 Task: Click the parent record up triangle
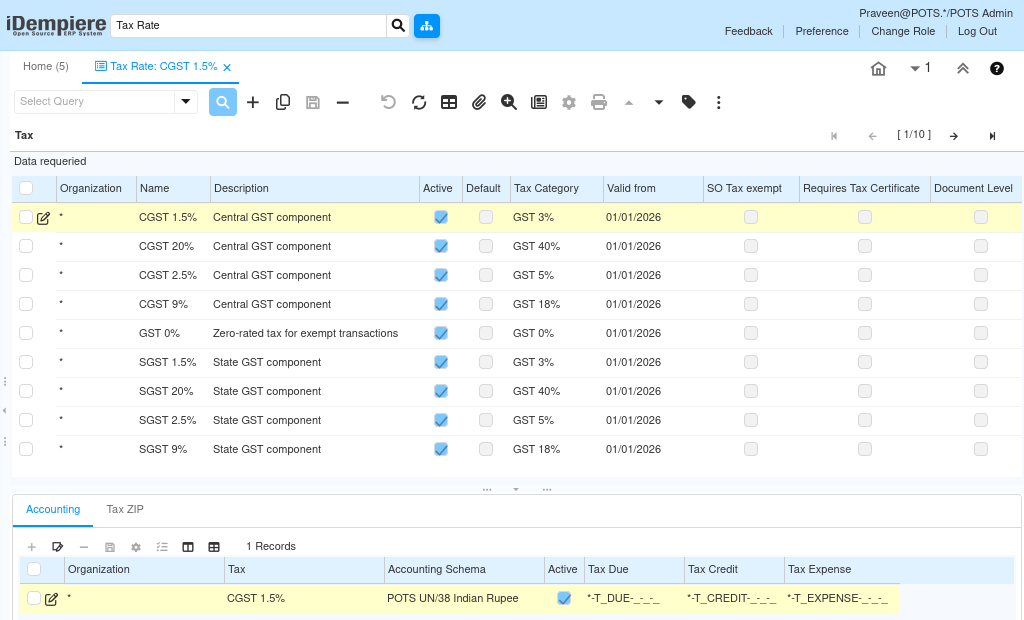pos(629,103)
